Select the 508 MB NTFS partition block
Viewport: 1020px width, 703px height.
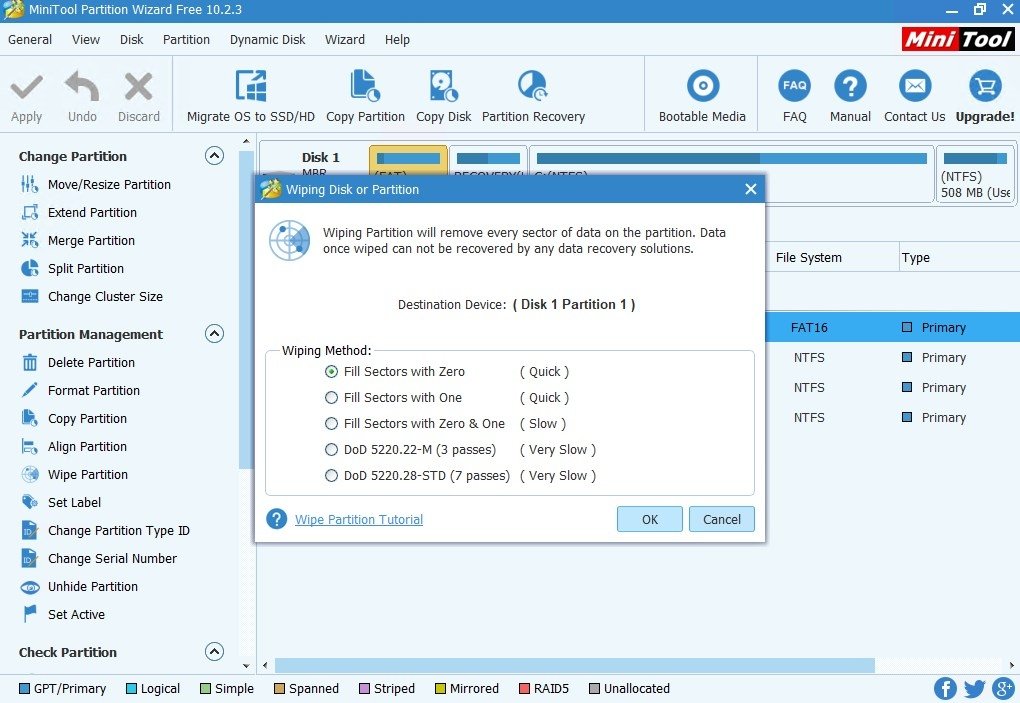pos(974,174)
